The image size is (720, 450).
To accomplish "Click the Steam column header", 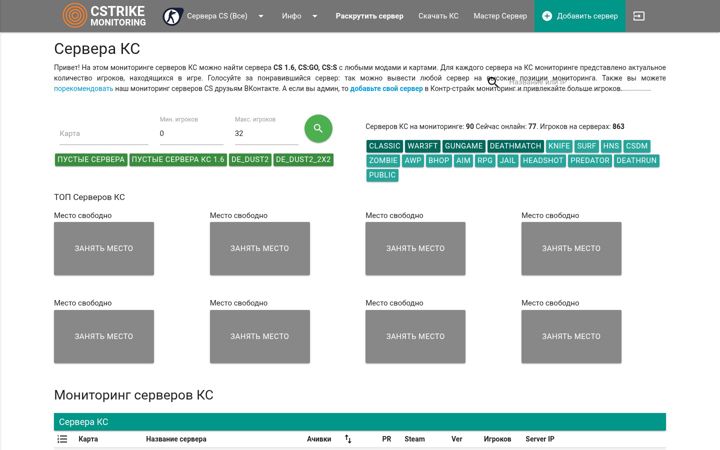I will coord(415,439).
